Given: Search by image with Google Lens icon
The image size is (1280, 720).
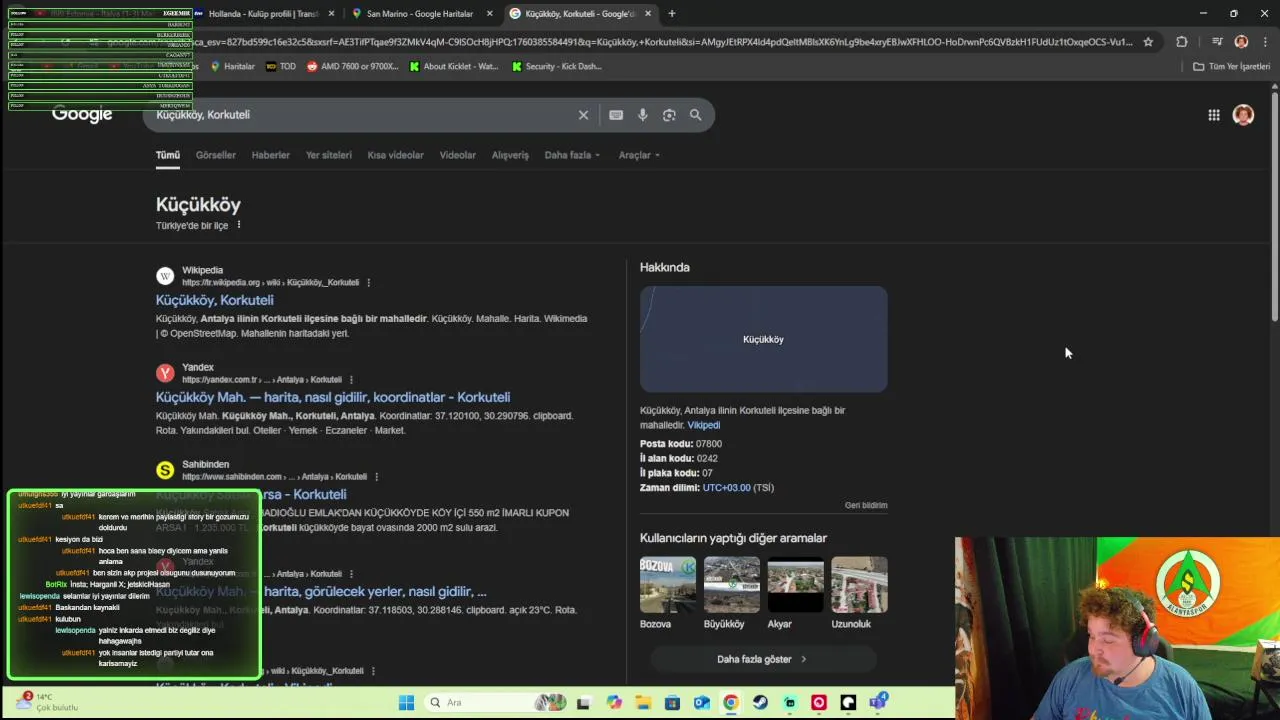Looking at the screenshot, I should pyautogui.click(x=669, y=115).
